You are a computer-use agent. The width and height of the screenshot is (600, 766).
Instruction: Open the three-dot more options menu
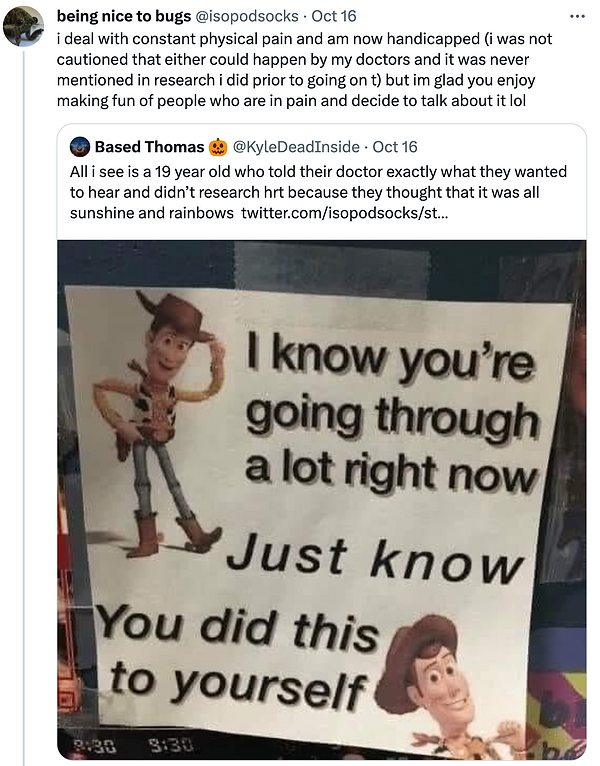tap(577, 17)
